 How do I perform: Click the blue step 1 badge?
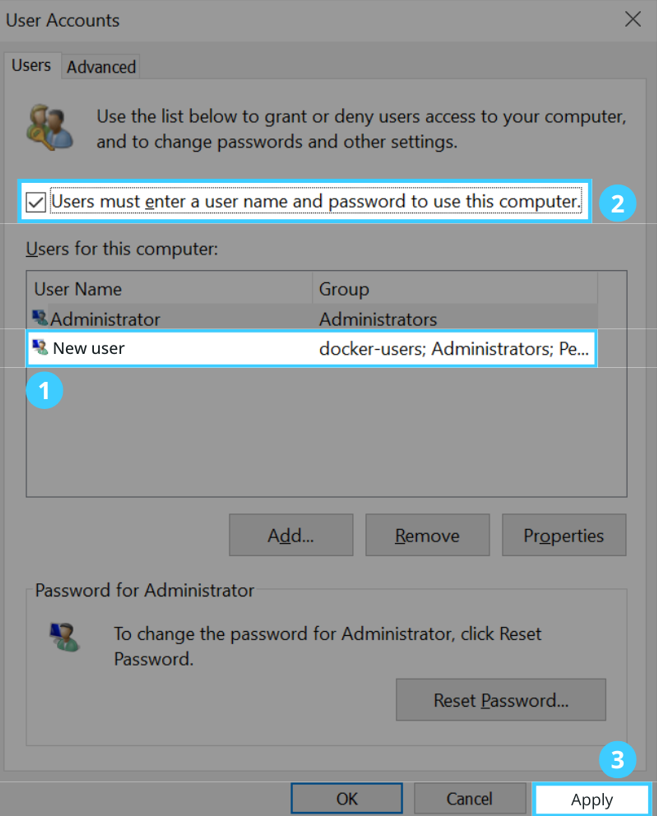click(44, 390)
